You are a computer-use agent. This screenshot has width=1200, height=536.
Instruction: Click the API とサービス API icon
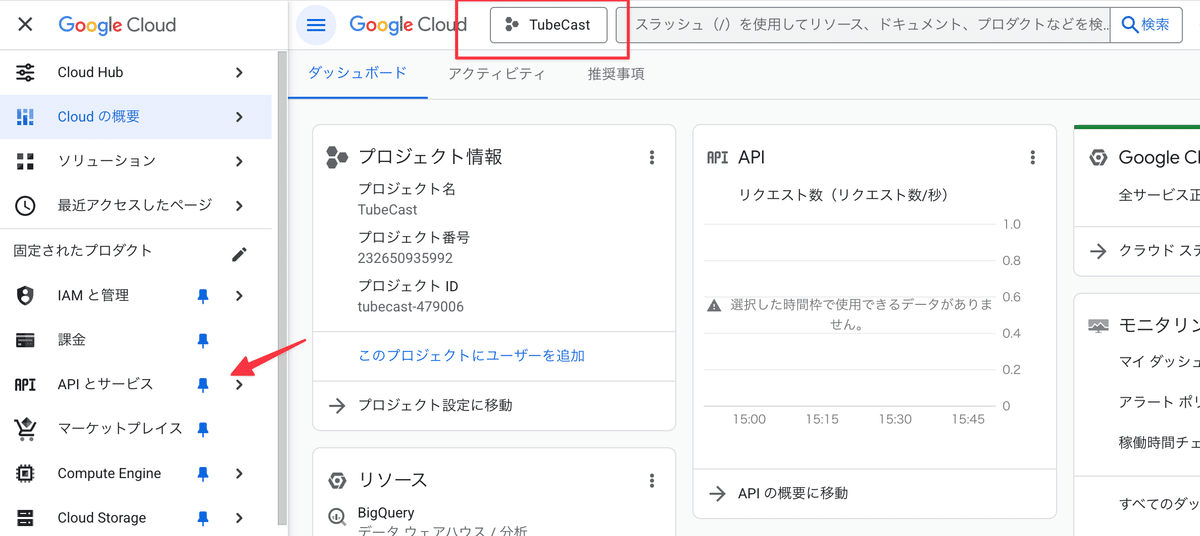[x=25, y=384]
